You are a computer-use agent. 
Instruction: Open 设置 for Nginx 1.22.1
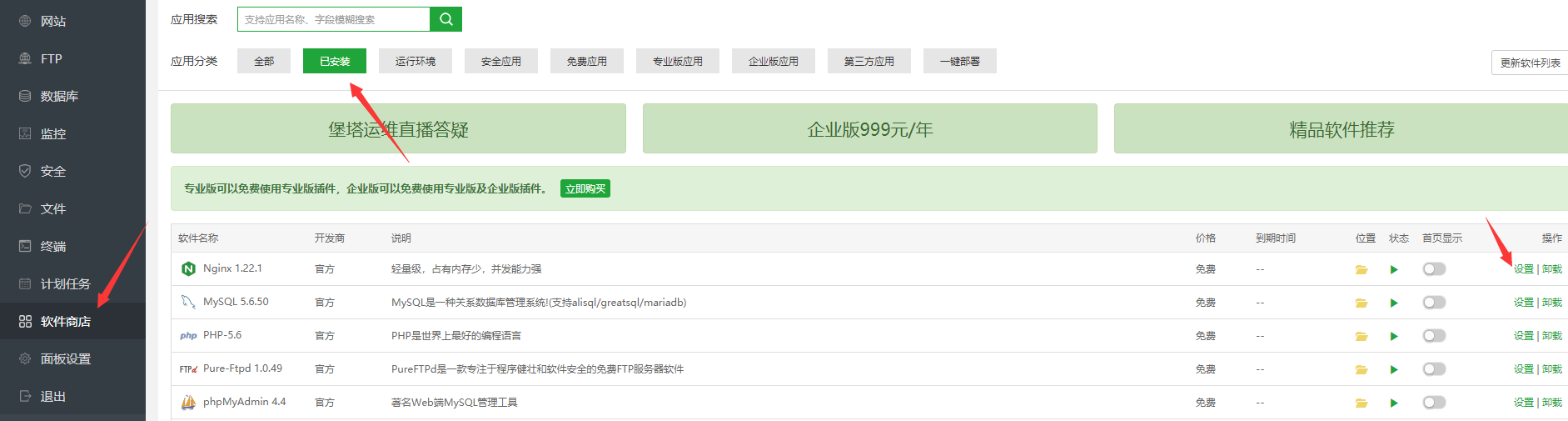point(1523,268)
